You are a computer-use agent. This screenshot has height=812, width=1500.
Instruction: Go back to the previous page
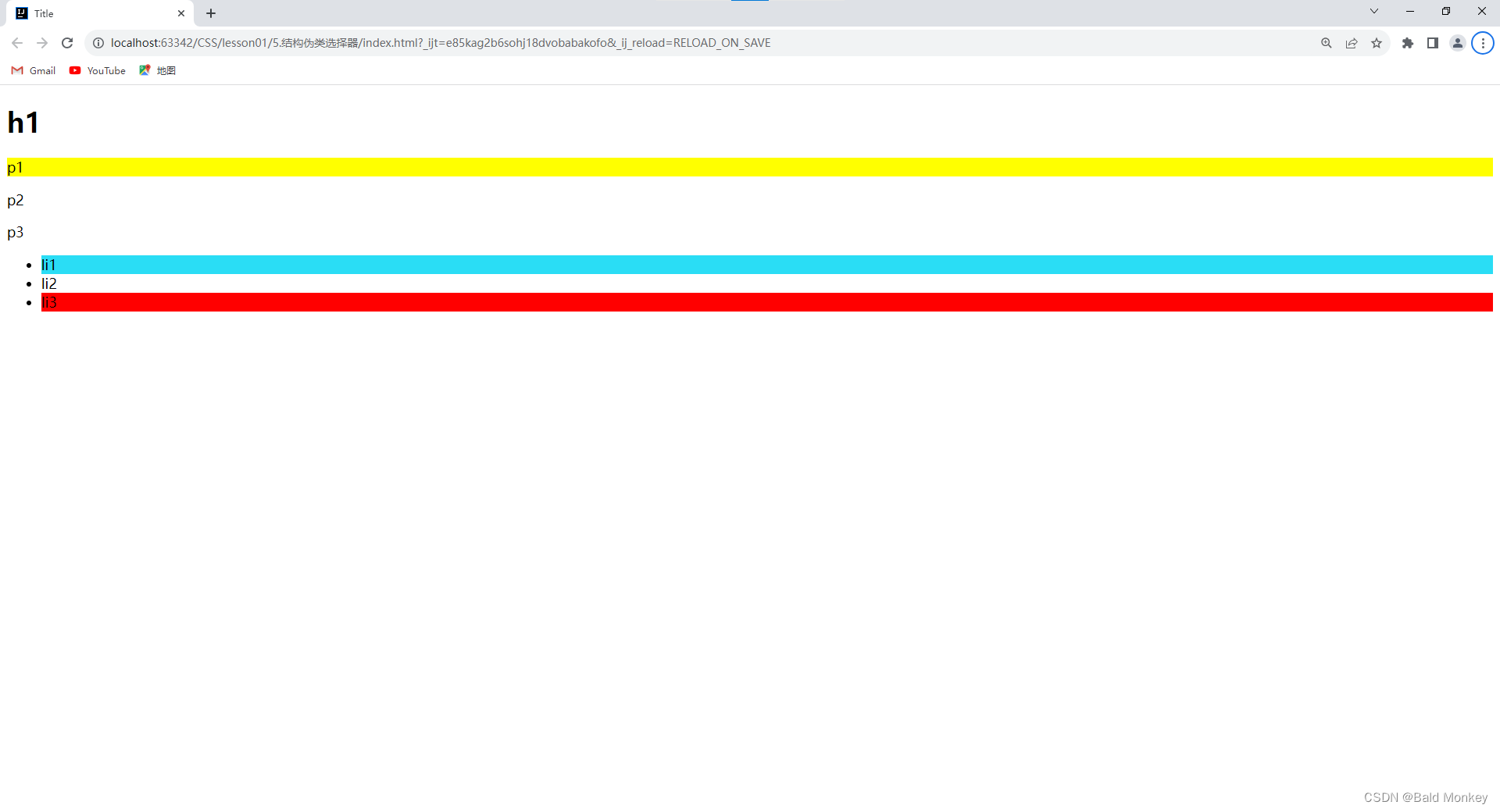[x=17, y=43]
